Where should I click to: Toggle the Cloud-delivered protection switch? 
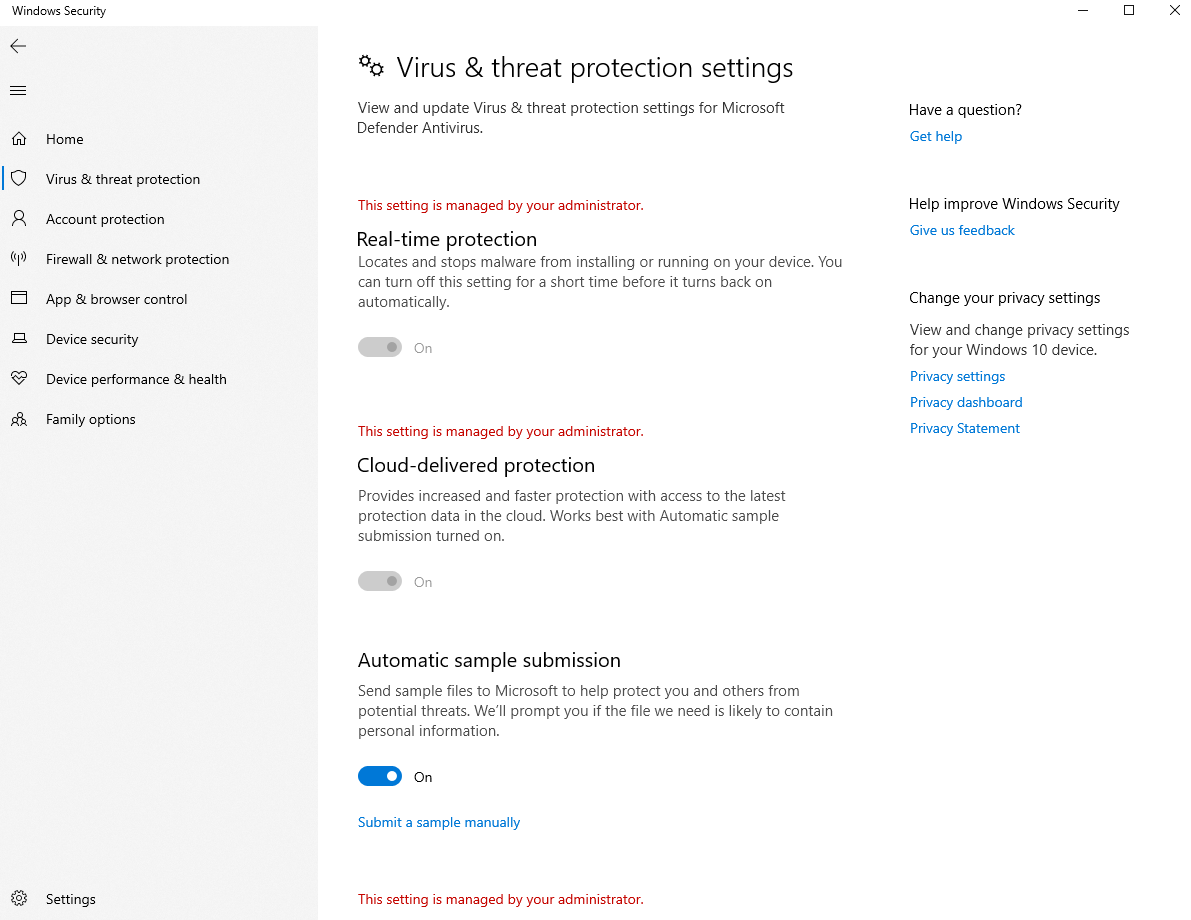pos(380,582)
